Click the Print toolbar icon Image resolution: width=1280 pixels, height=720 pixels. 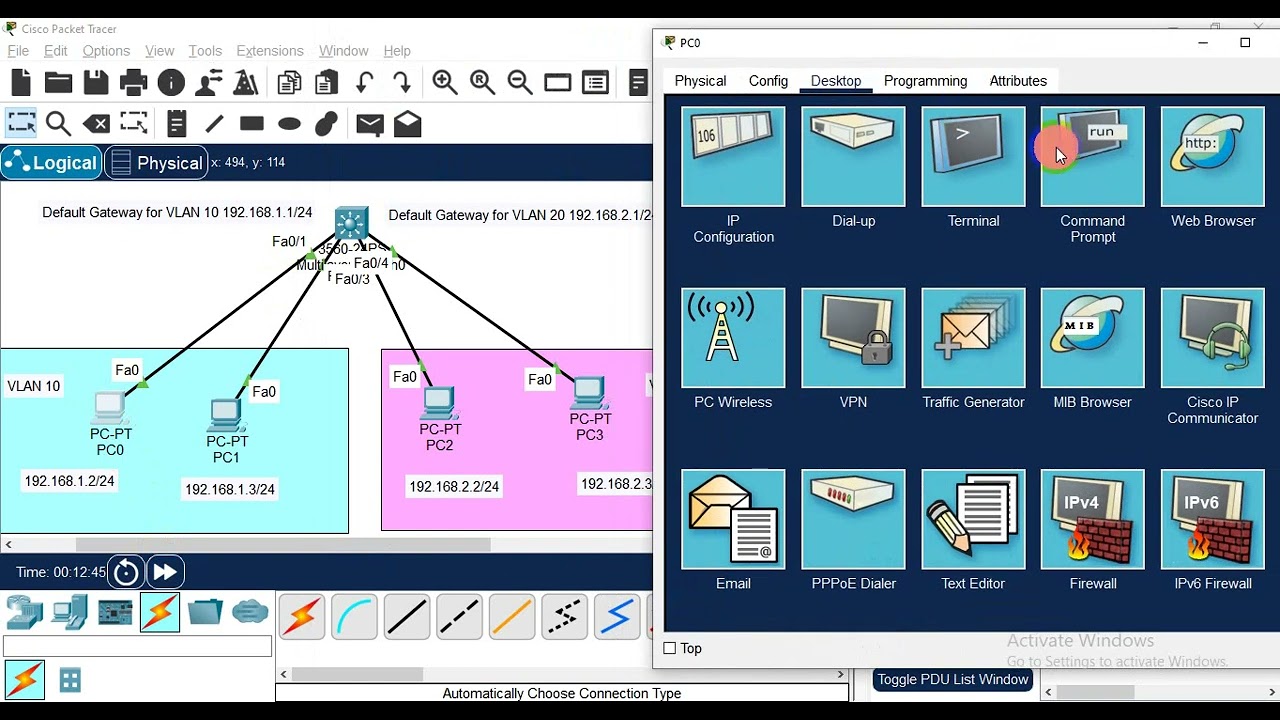(133, 83)
